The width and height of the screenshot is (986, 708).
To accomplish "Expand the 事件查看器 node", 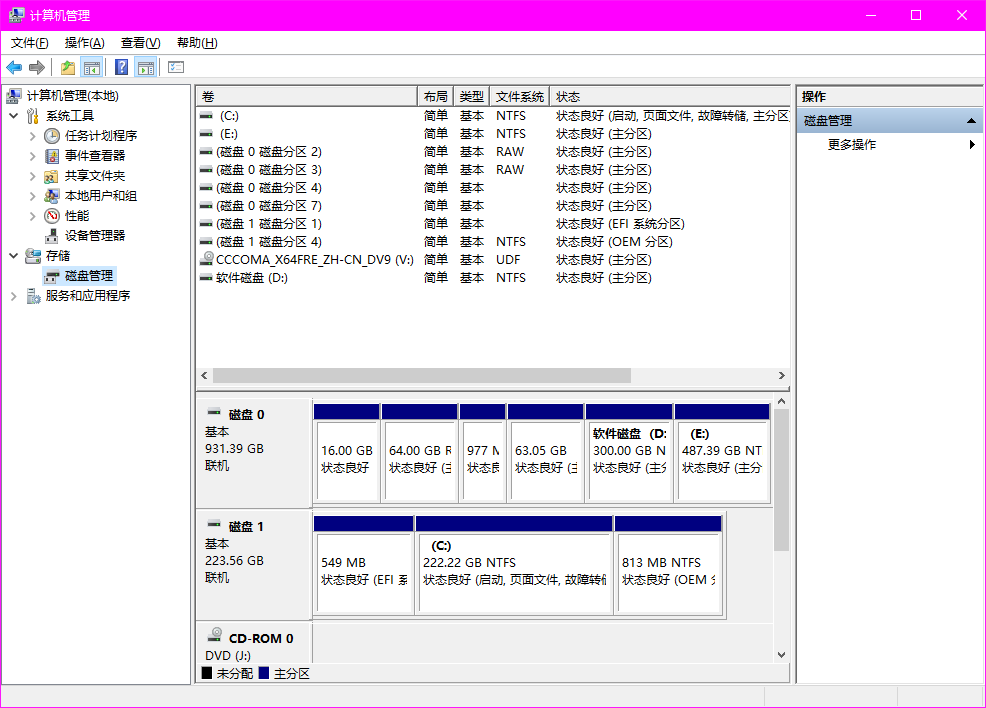I will point(32,156).
